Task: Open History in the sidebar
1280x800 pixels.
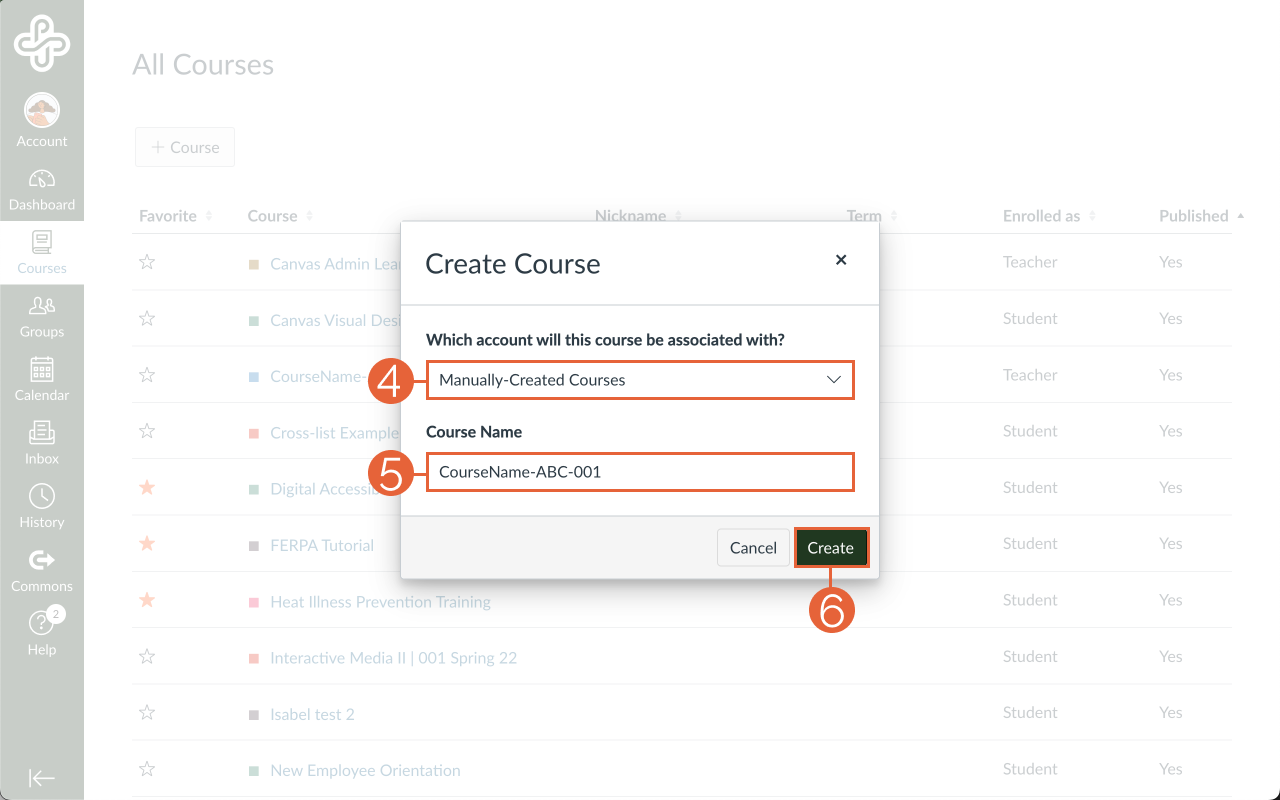Action: tap(42, 506)
